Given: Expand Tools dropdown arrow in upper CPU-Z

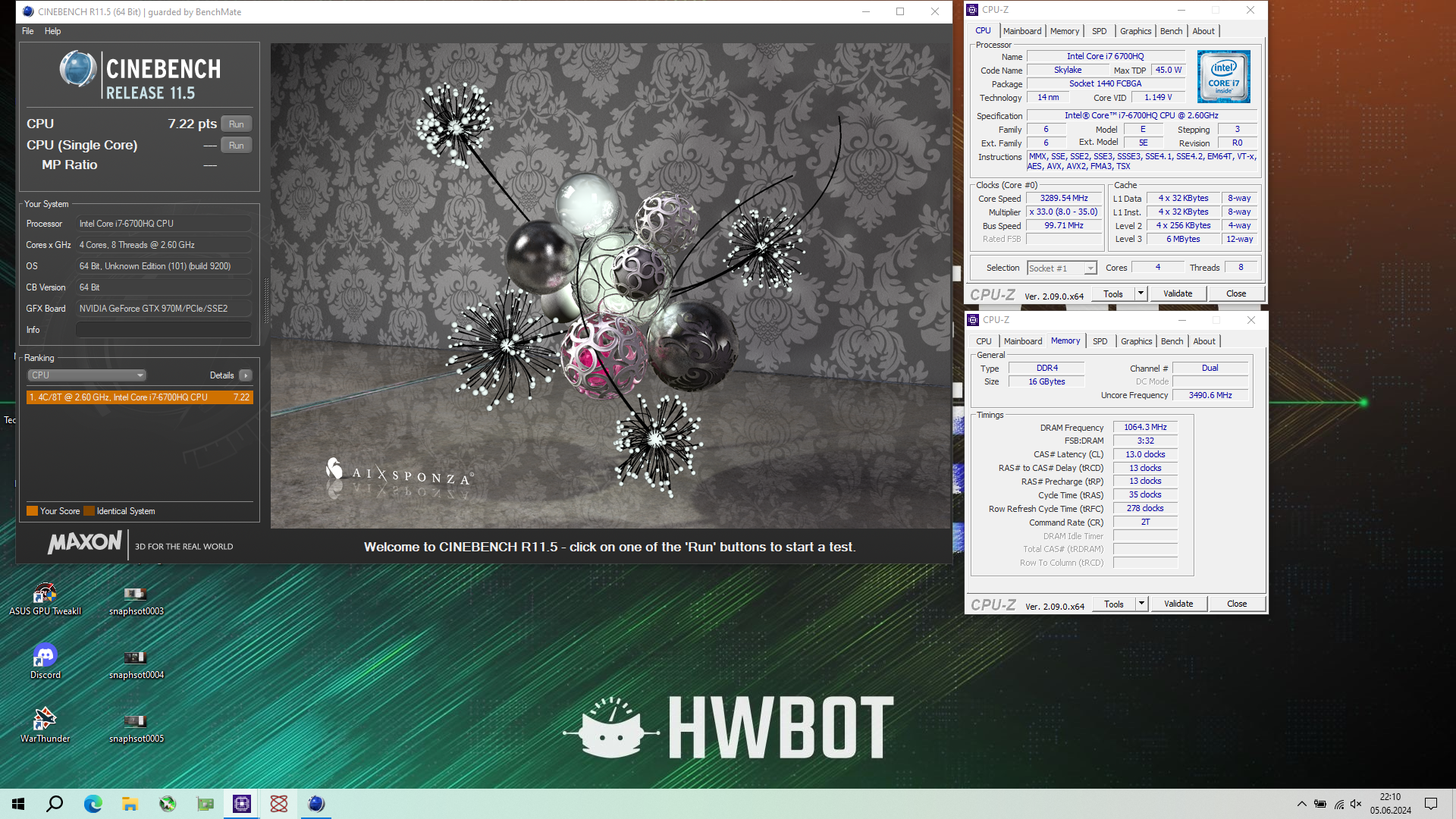Looking at the screenshot, I should (x=1140, y=293).
